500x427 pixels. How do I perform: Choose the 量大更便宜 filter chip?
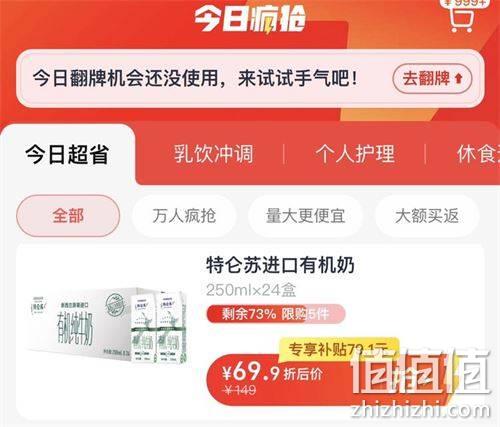tap(305, 216)
